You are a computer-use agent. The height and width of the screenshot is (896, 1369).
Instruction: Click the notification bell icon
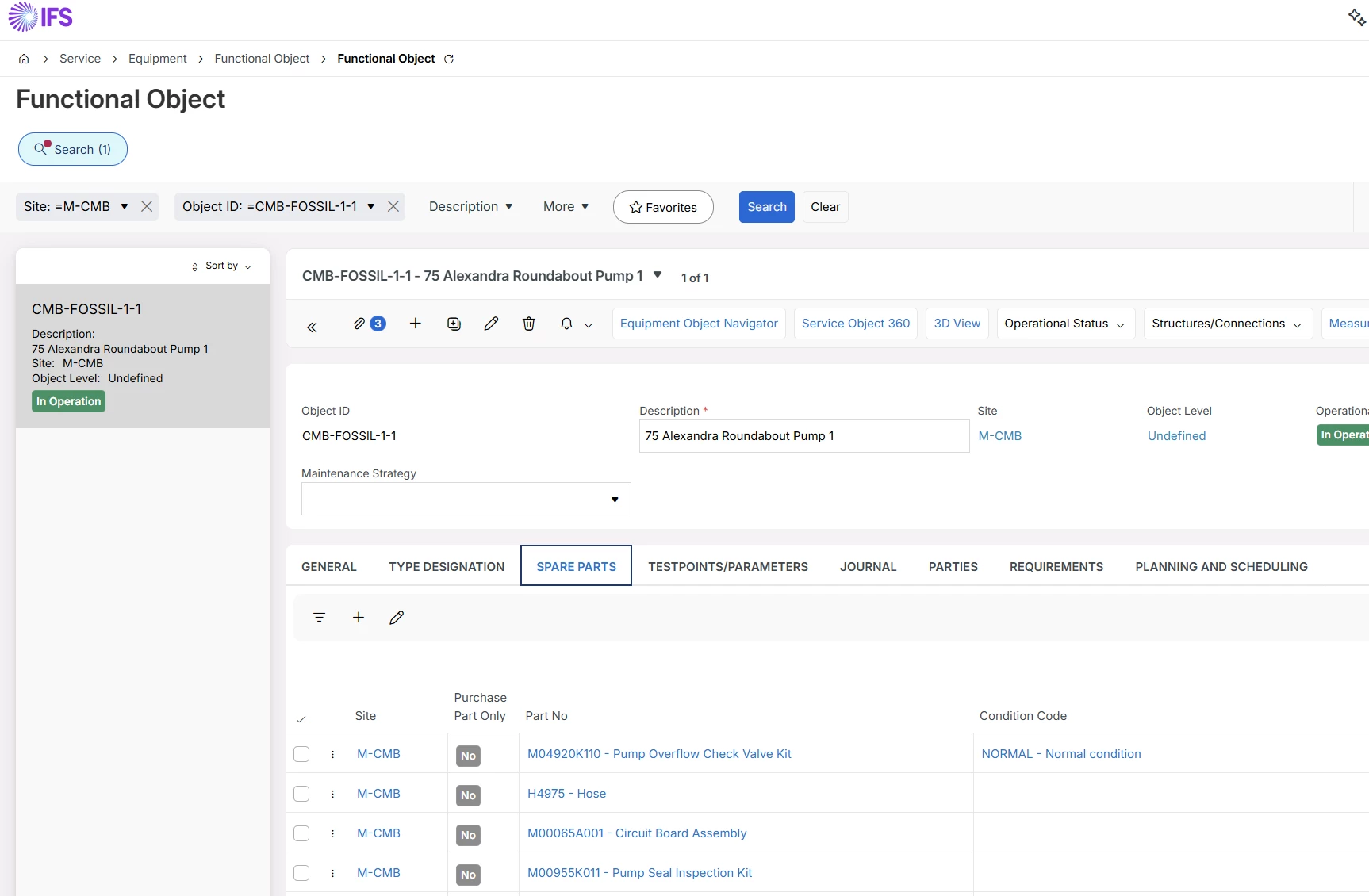click(x=566, y=324)
